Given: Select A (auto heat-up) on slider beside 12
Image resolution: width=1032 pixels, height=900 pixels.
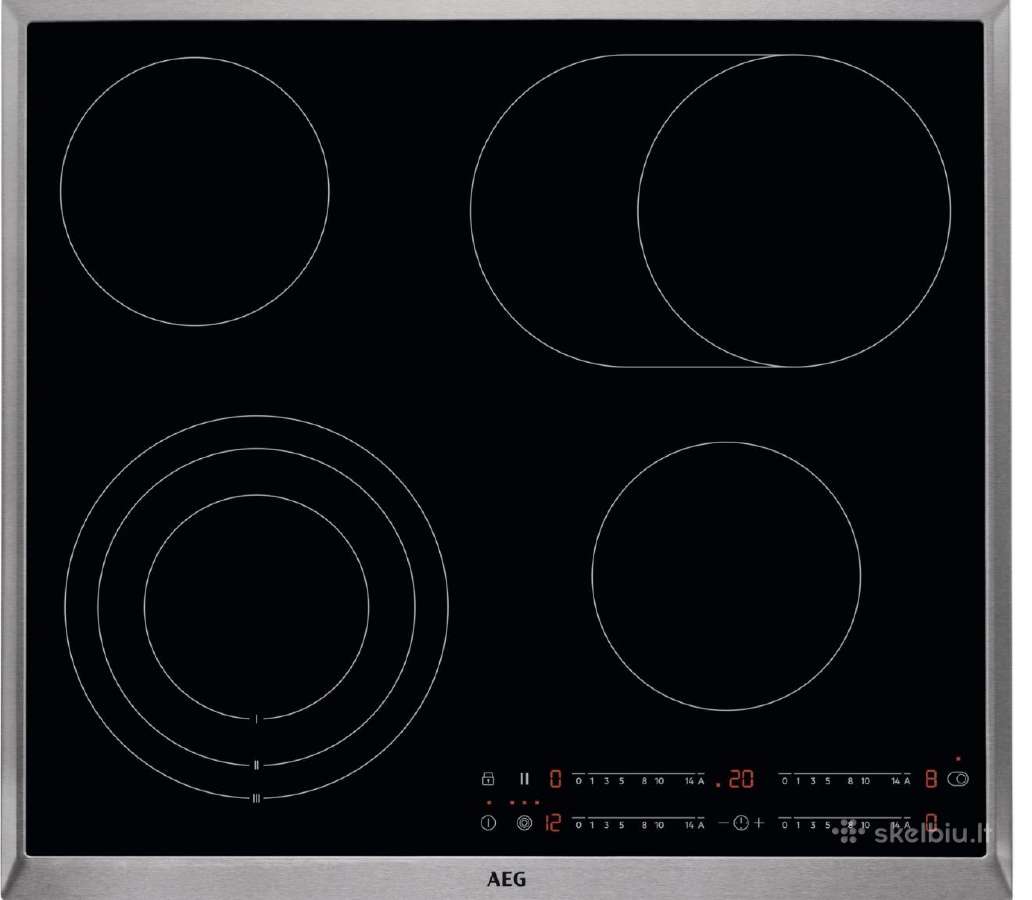Looking at the screenshot, I should click(x=700, y=825).
